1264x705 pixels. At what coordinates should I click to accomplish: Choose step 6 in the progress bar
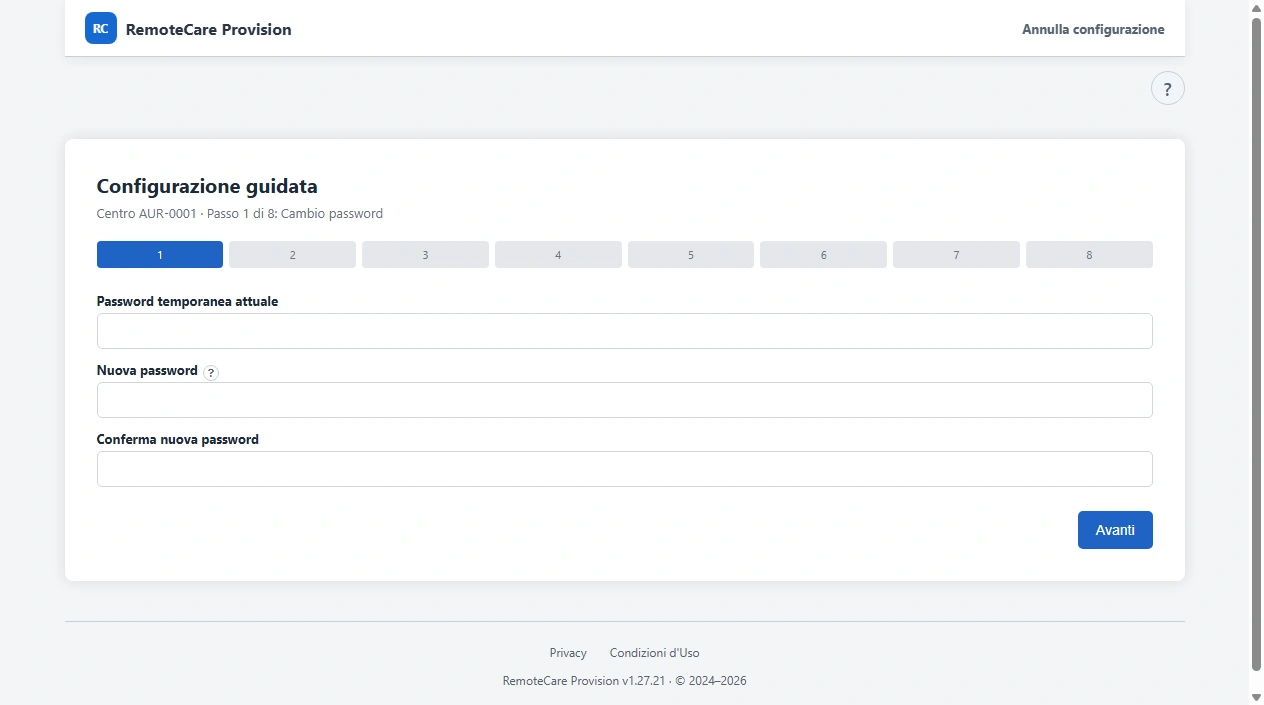point(823,255)
